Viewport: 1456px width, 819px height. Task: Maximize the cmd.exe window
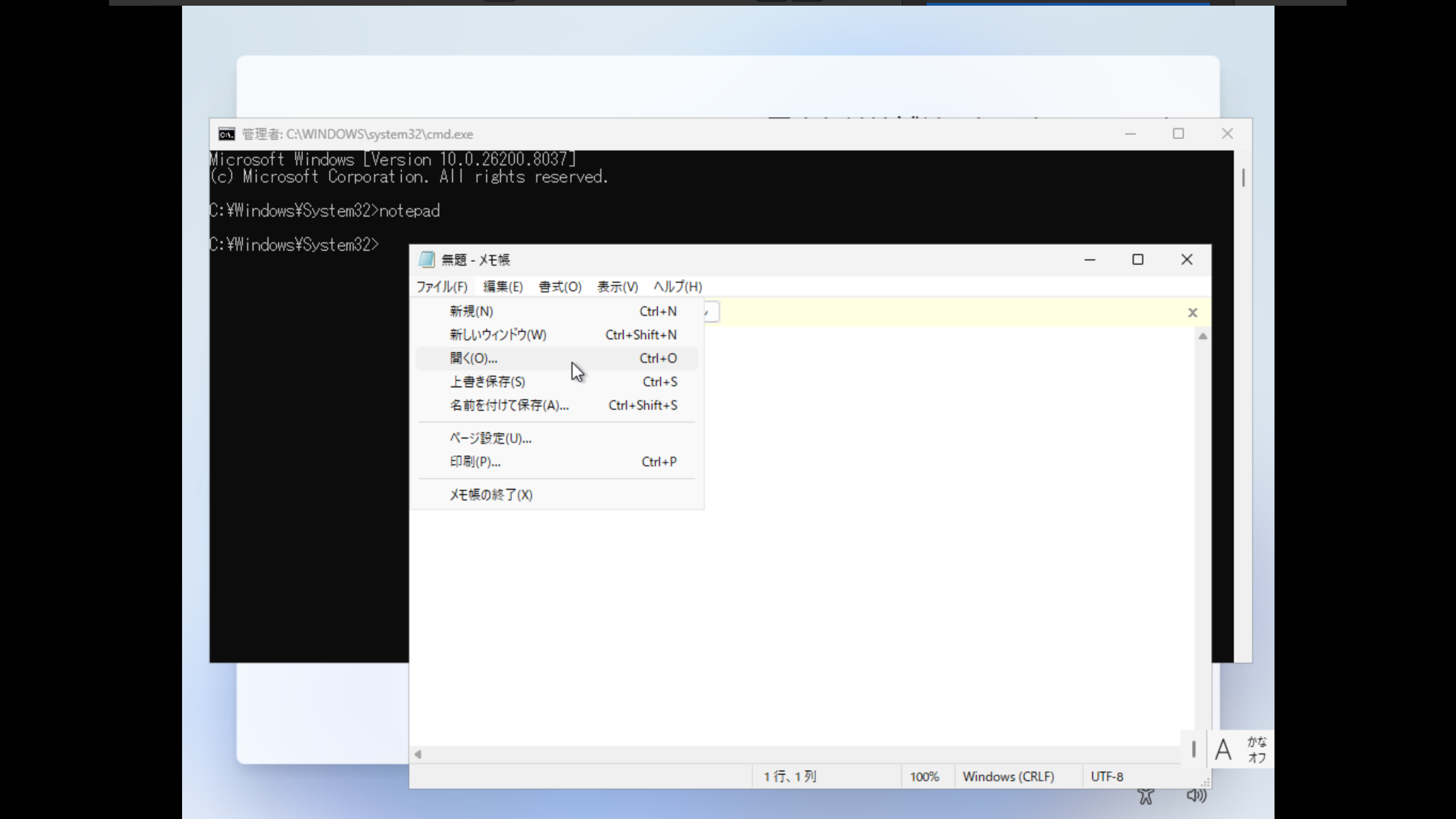1178,134
